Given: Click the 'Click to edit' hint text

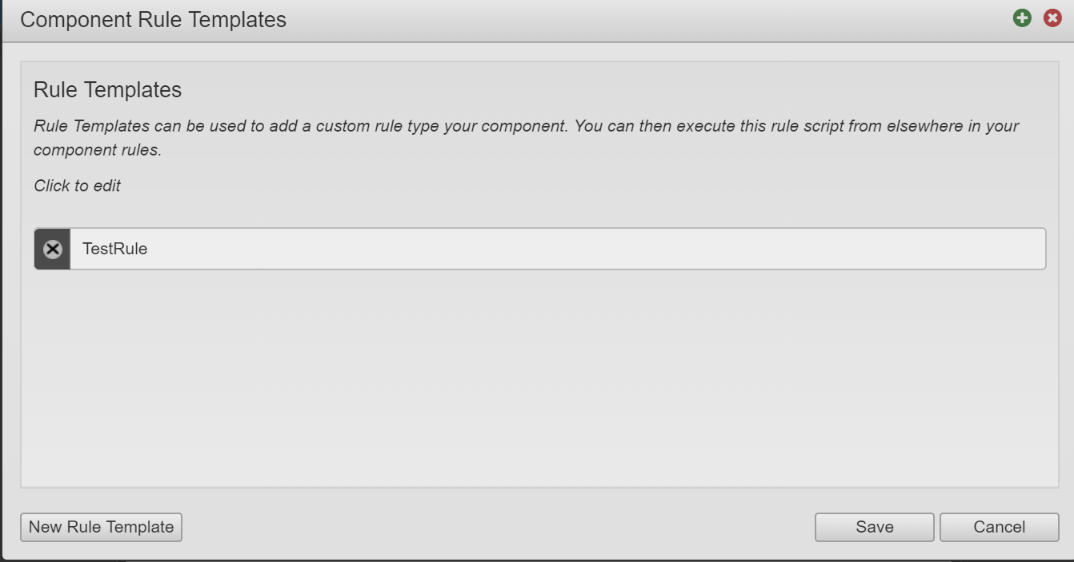Looking at the screenshot, I should coord(77,186).
